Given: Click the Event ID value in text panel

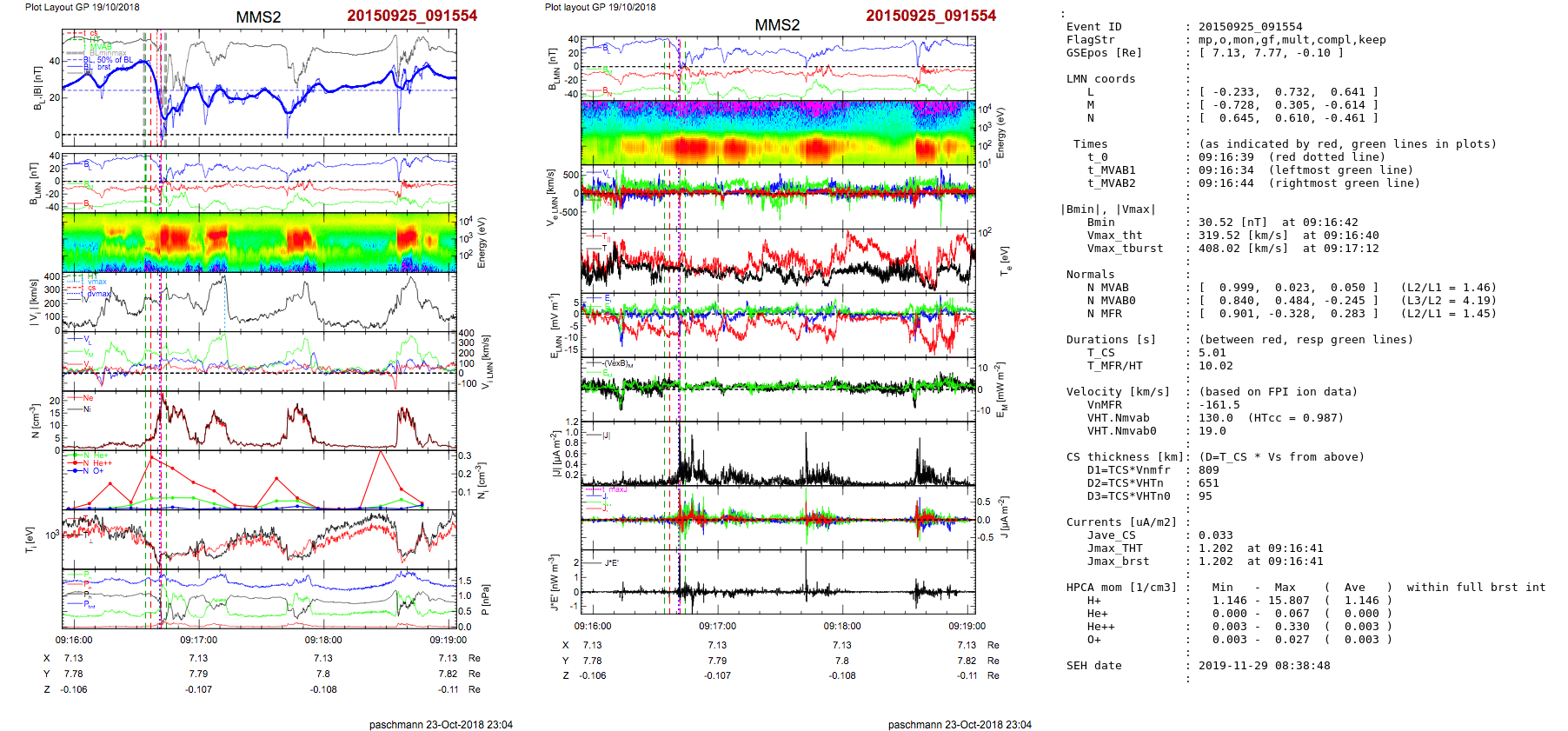Looking at the screenshot, I should click(x=1251, y=27).
